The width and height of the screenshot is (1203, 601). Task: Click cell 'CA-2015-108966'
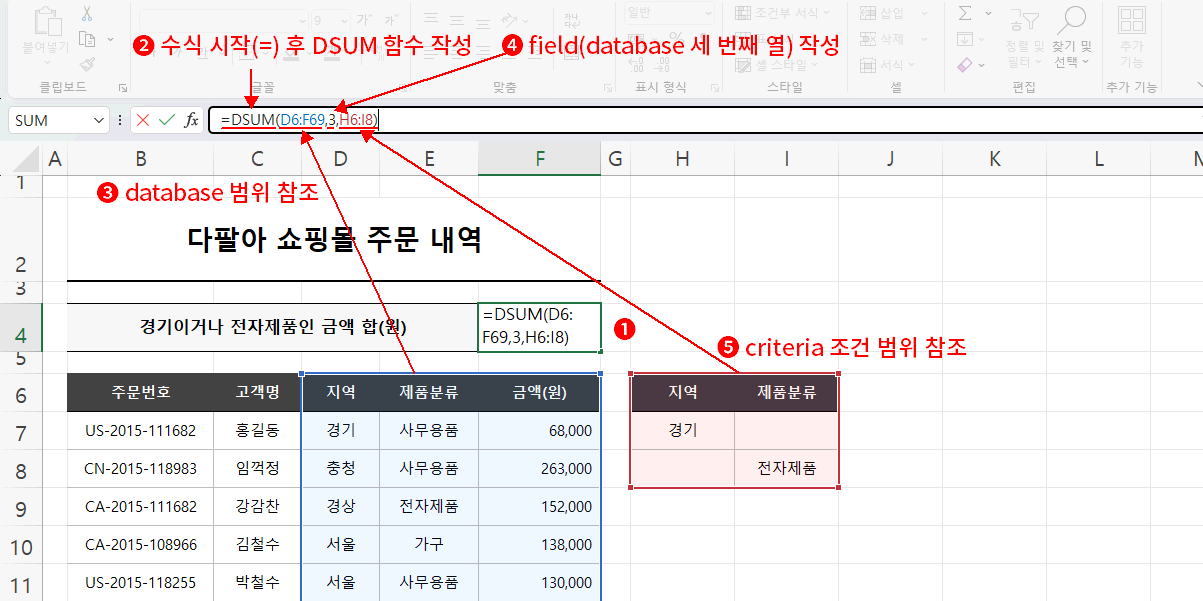[140, 546]
